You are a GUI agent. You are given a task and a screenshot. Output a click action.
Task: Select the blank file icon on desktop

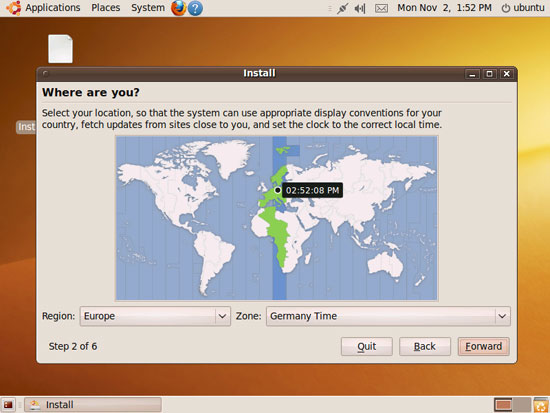[x=60, y=49]
